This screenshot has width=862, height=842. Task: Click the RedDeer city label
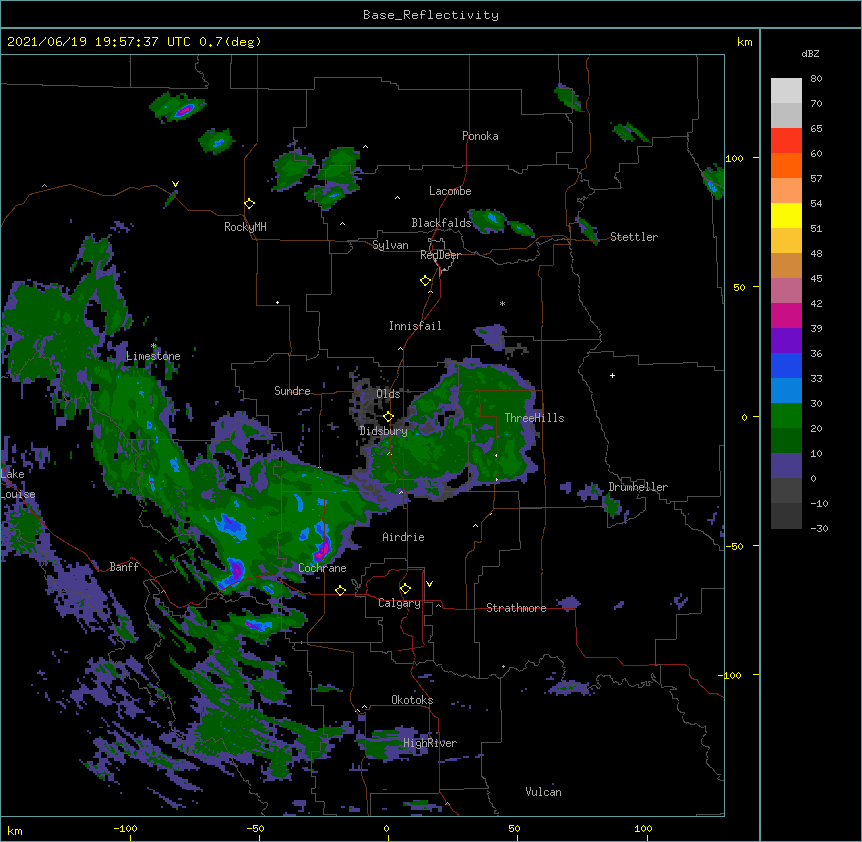[440, 255]
